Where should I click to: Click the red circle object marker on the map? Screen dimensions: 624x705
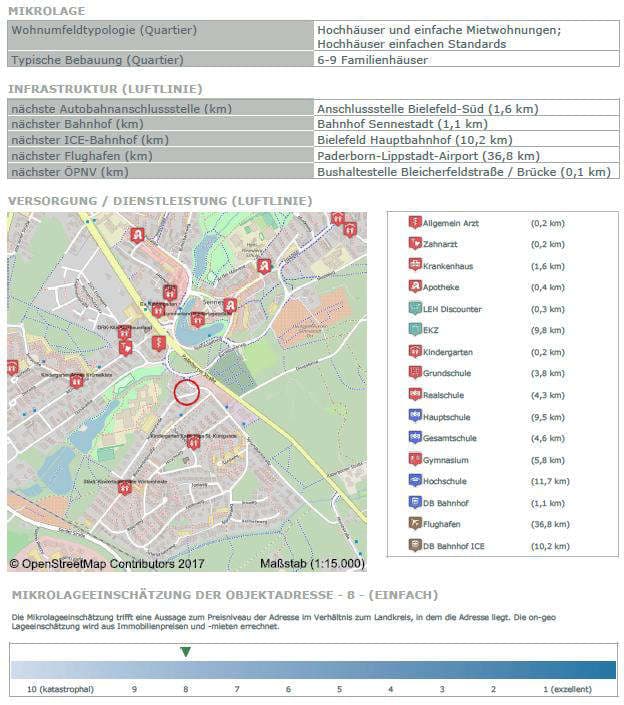click(187, 392)
